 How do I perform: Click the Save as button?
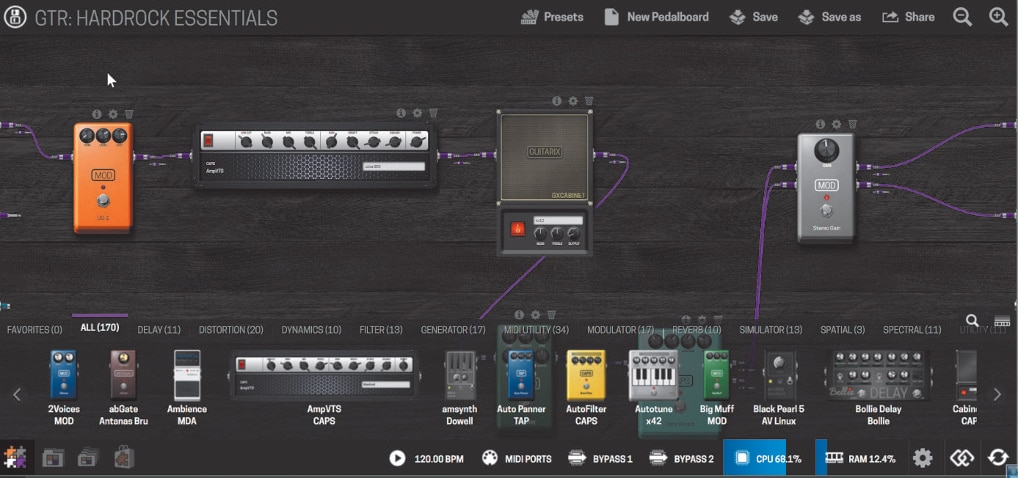pos(829,17)
